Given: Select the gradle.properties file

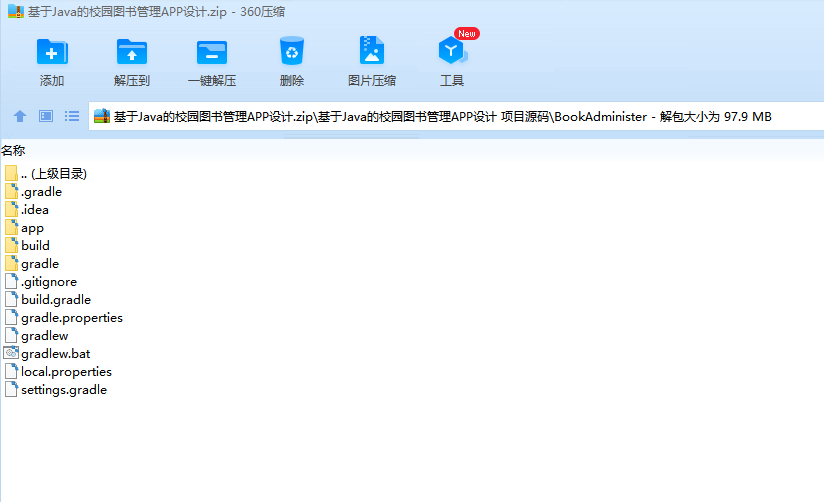Looking at the screenshot, I should [64, 317].
